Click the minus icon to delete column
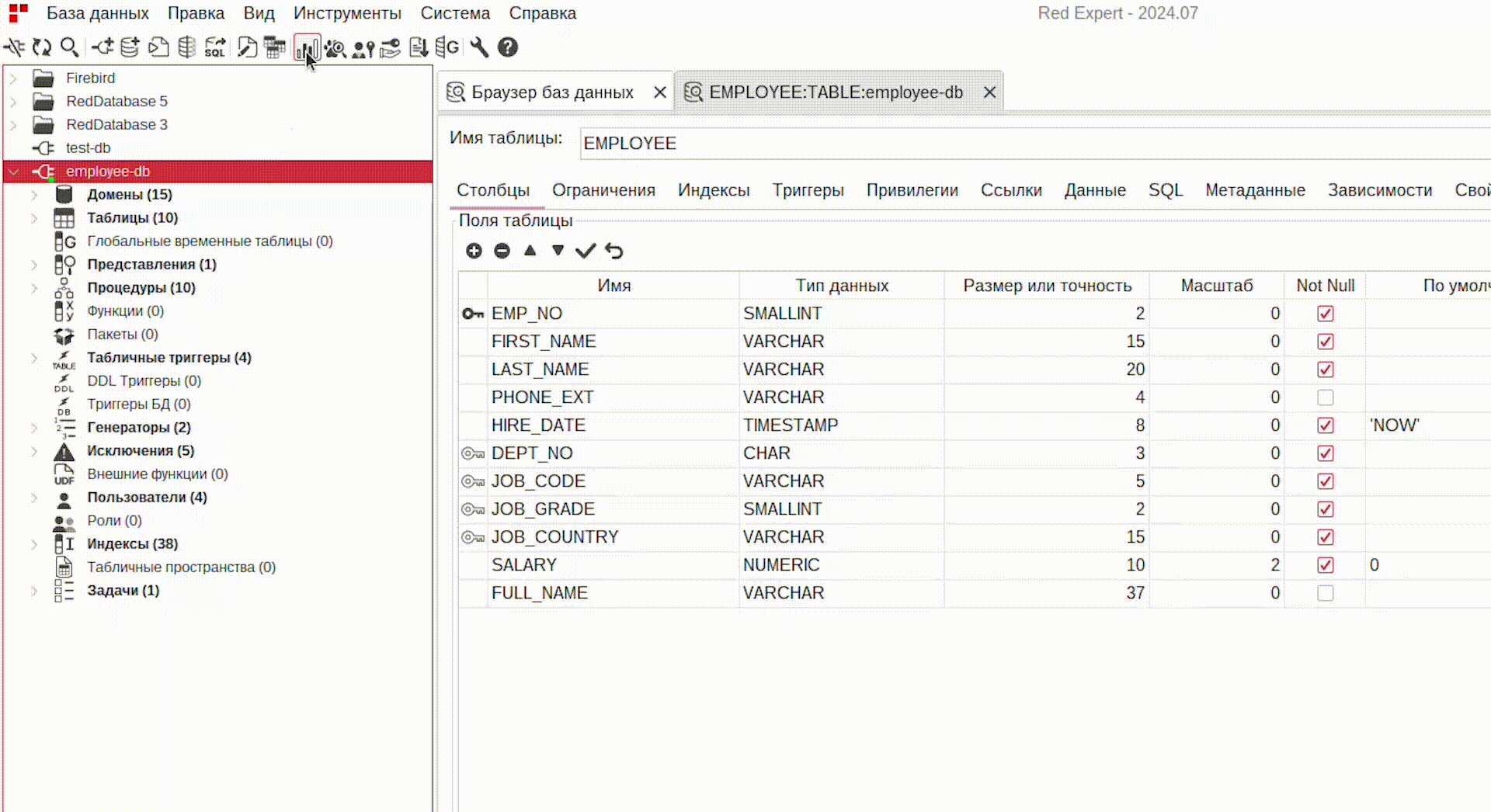The image size is (1491, 812). pos(502,251)
